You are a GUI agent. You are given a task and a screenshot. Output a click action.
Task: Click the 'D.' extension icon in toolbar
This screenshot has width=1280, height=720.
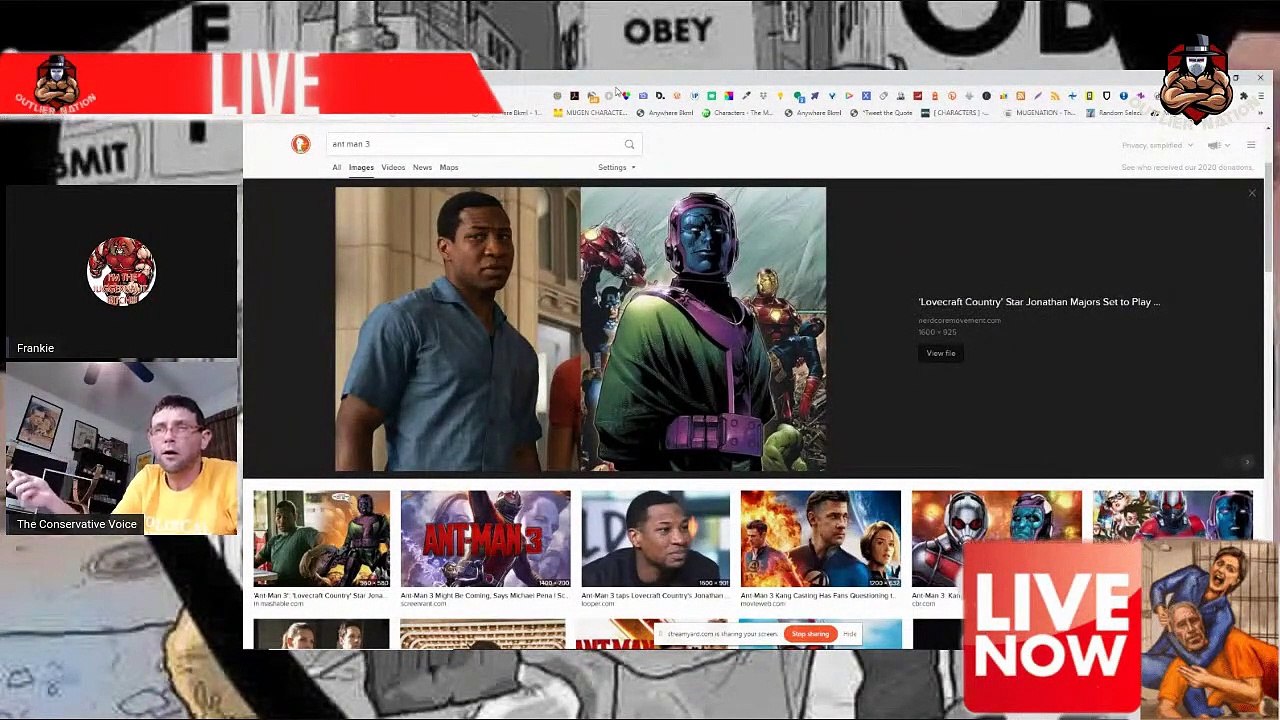coord(660,96)
